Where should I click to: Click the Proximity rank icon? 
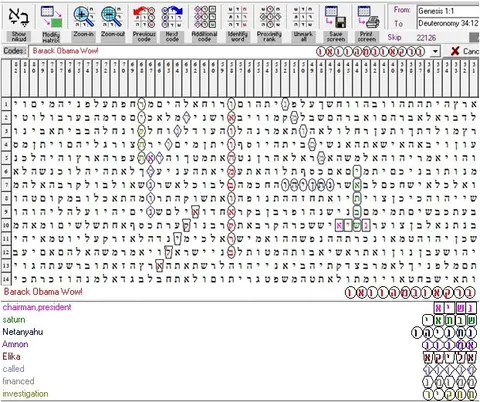(270, 17)
